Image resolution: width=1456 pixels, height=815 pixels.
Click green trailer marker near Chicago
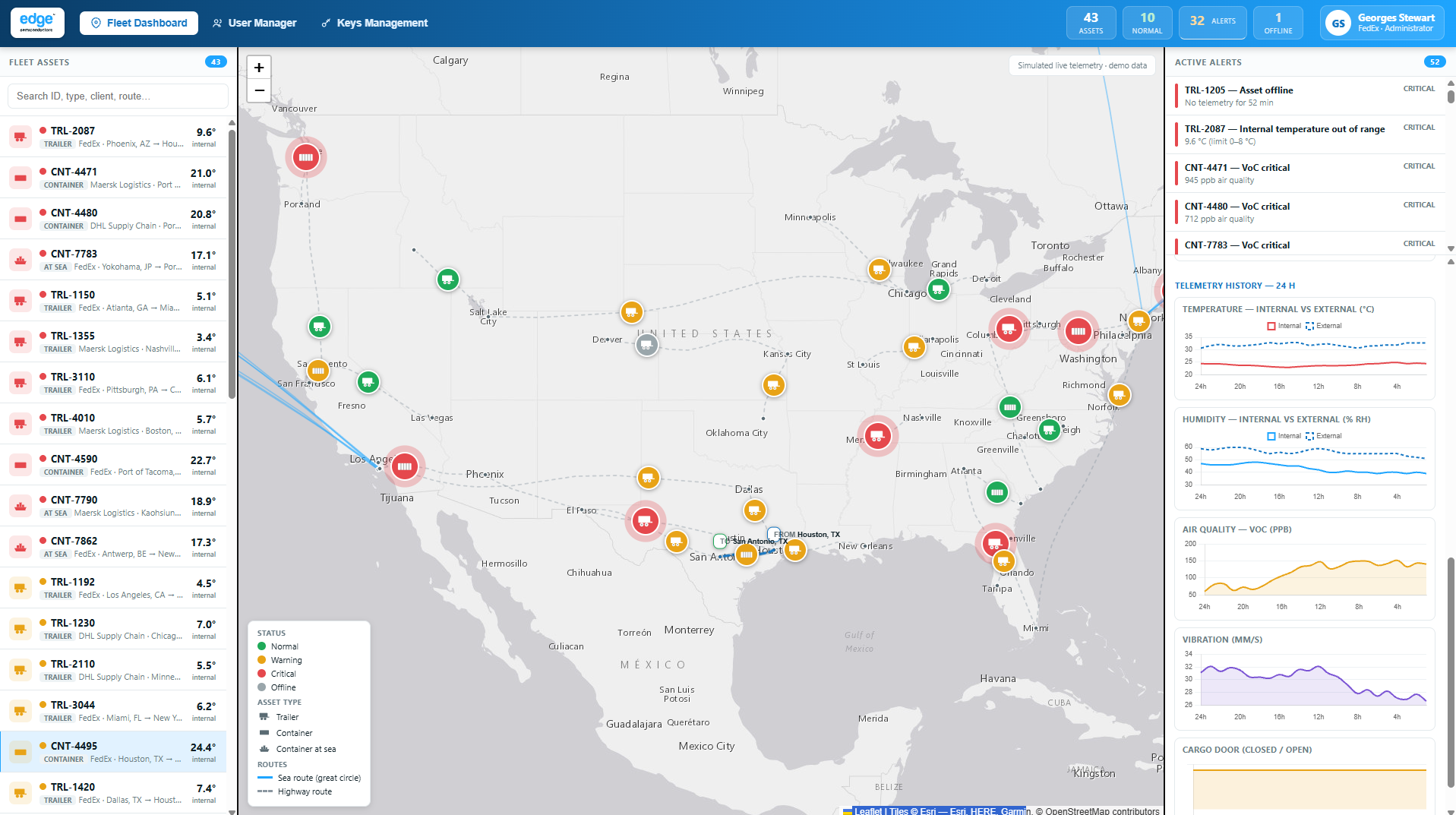pyautogui.click(x=939, y=289)
